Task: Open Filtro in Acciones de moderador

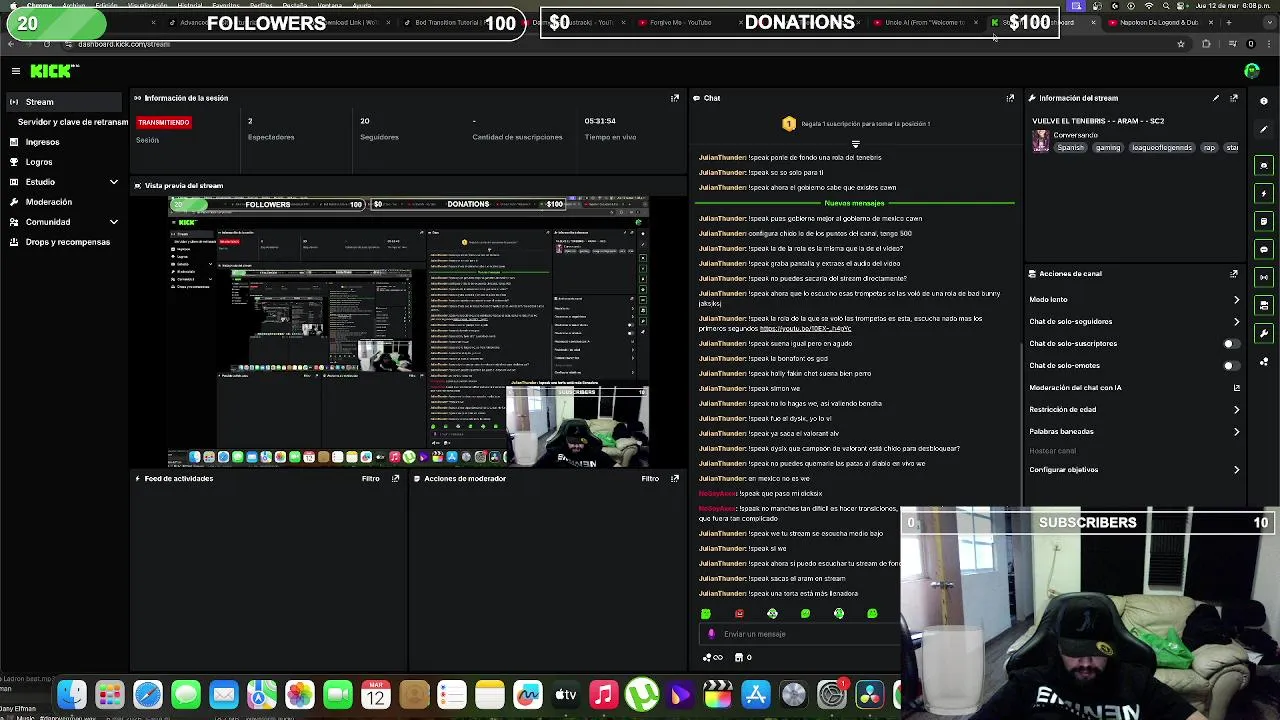Action: tap(650, 478)
